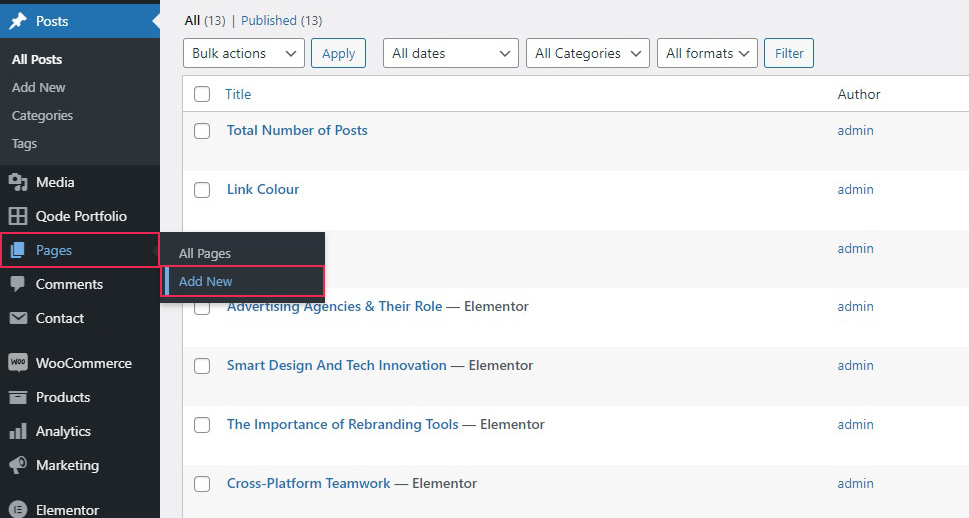The width and height of the screenshot is (969, 518).
Task: Click the Posts pushpin icon
Action: 18,20
